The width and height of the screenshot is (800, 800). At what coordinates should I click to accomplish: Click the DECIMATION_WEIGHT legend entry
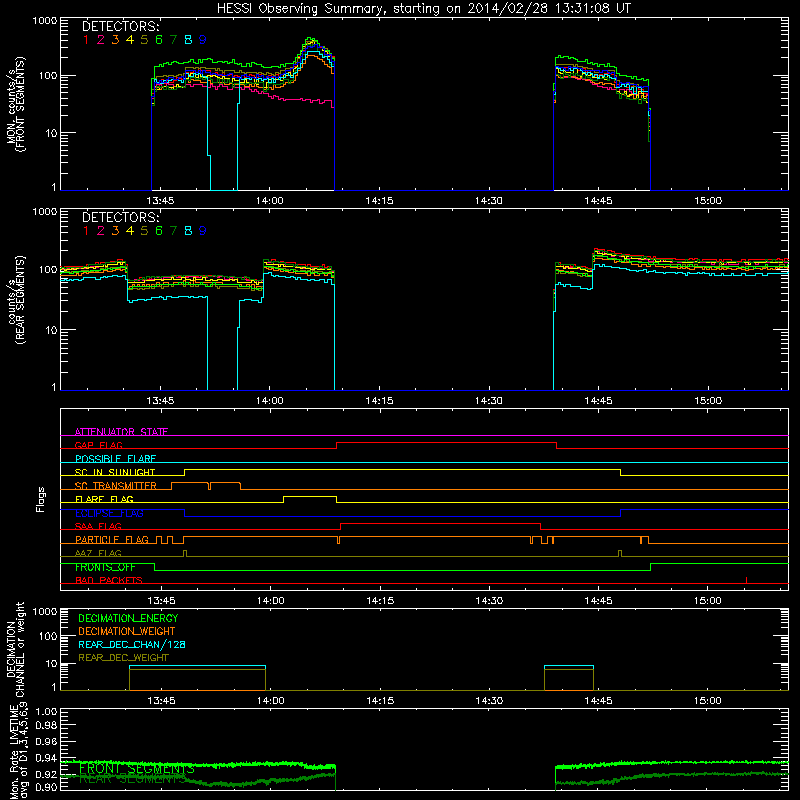pyautogui.click(x=127, y=631)
